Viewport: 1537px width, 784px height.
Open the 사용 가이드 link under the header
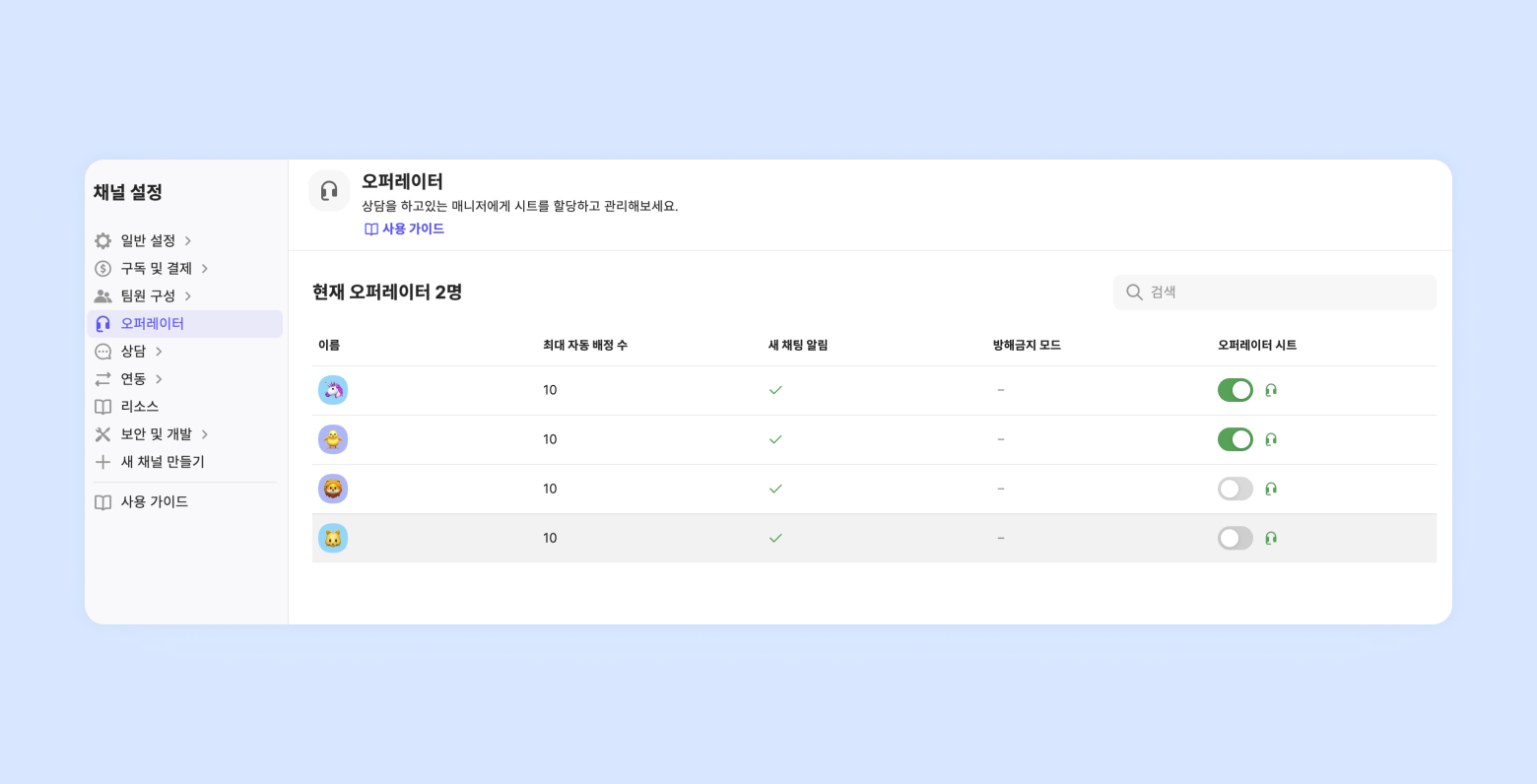click(x=405, y=229)
